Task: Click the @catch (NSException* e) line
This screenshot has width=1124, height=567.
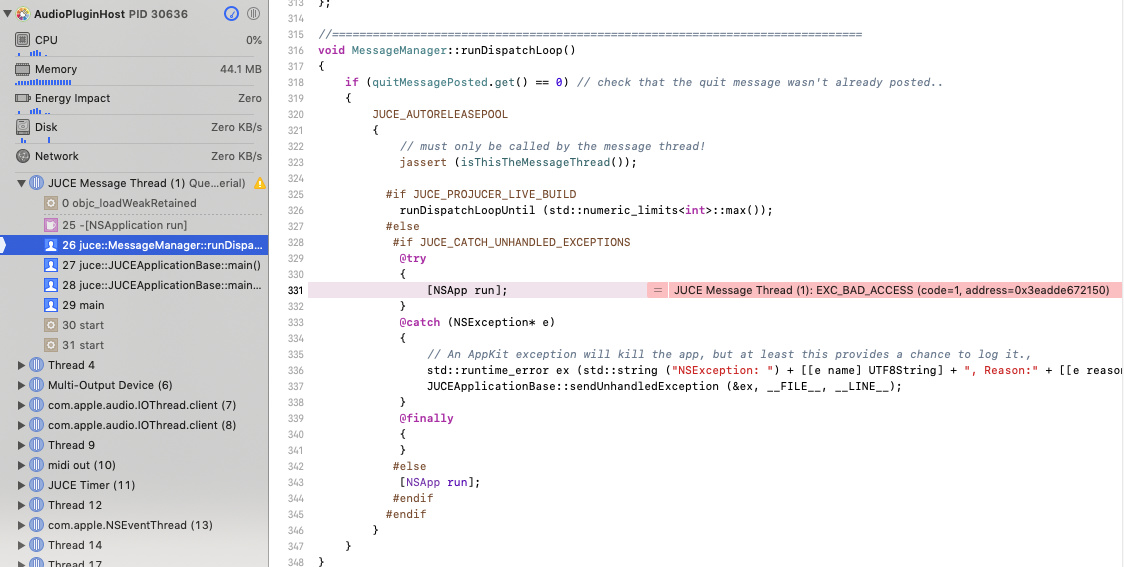Action: (477, 323)
